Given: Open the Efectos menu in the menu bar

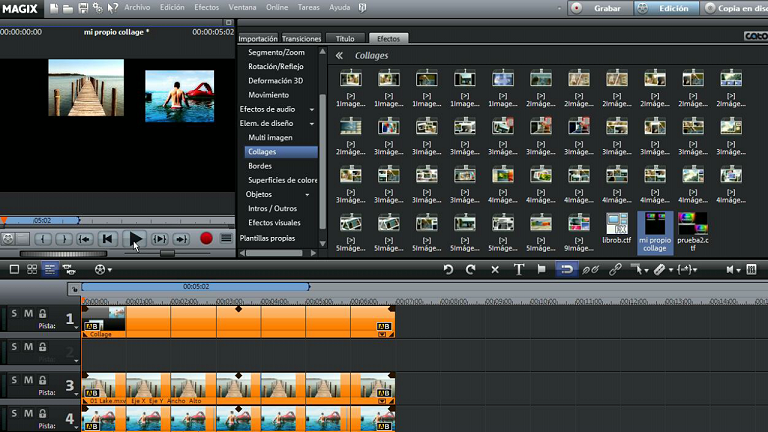Looking at the screenshot, I should (x=206, y=7).
